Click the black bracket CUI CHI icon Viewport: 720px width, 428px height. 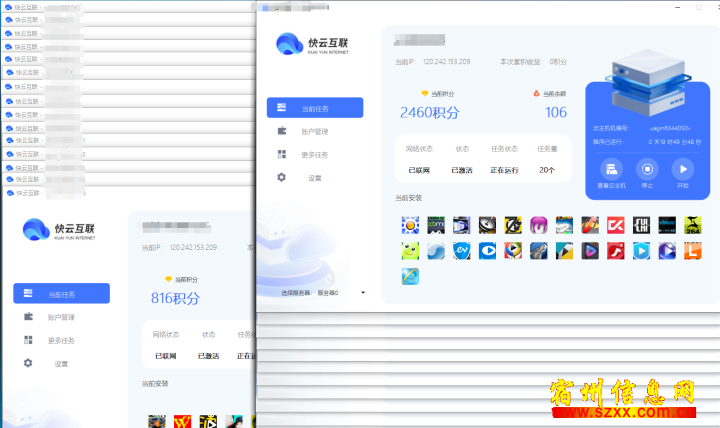tap(641, 225)
